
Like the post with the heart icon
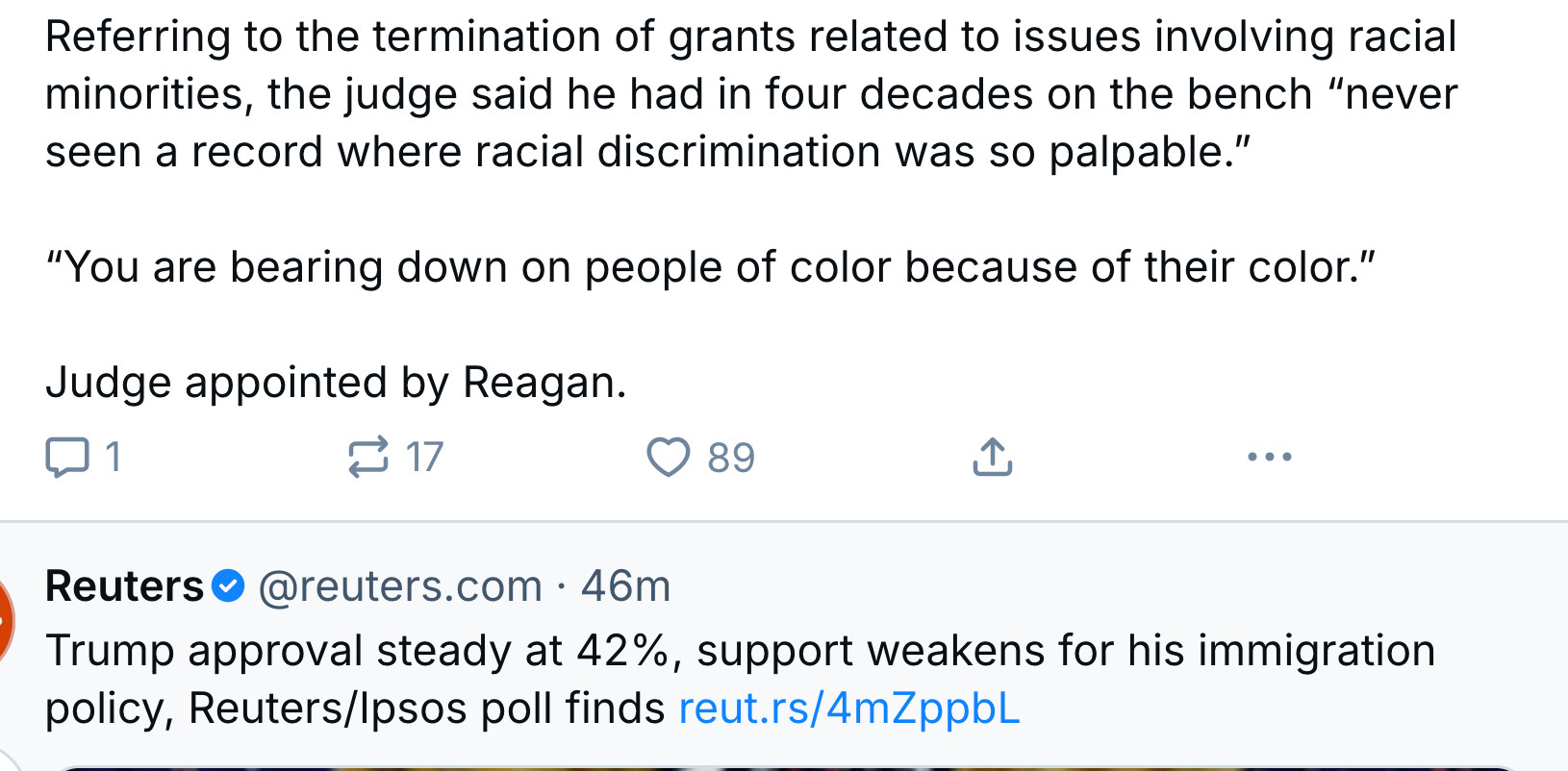tap(668, 458)
